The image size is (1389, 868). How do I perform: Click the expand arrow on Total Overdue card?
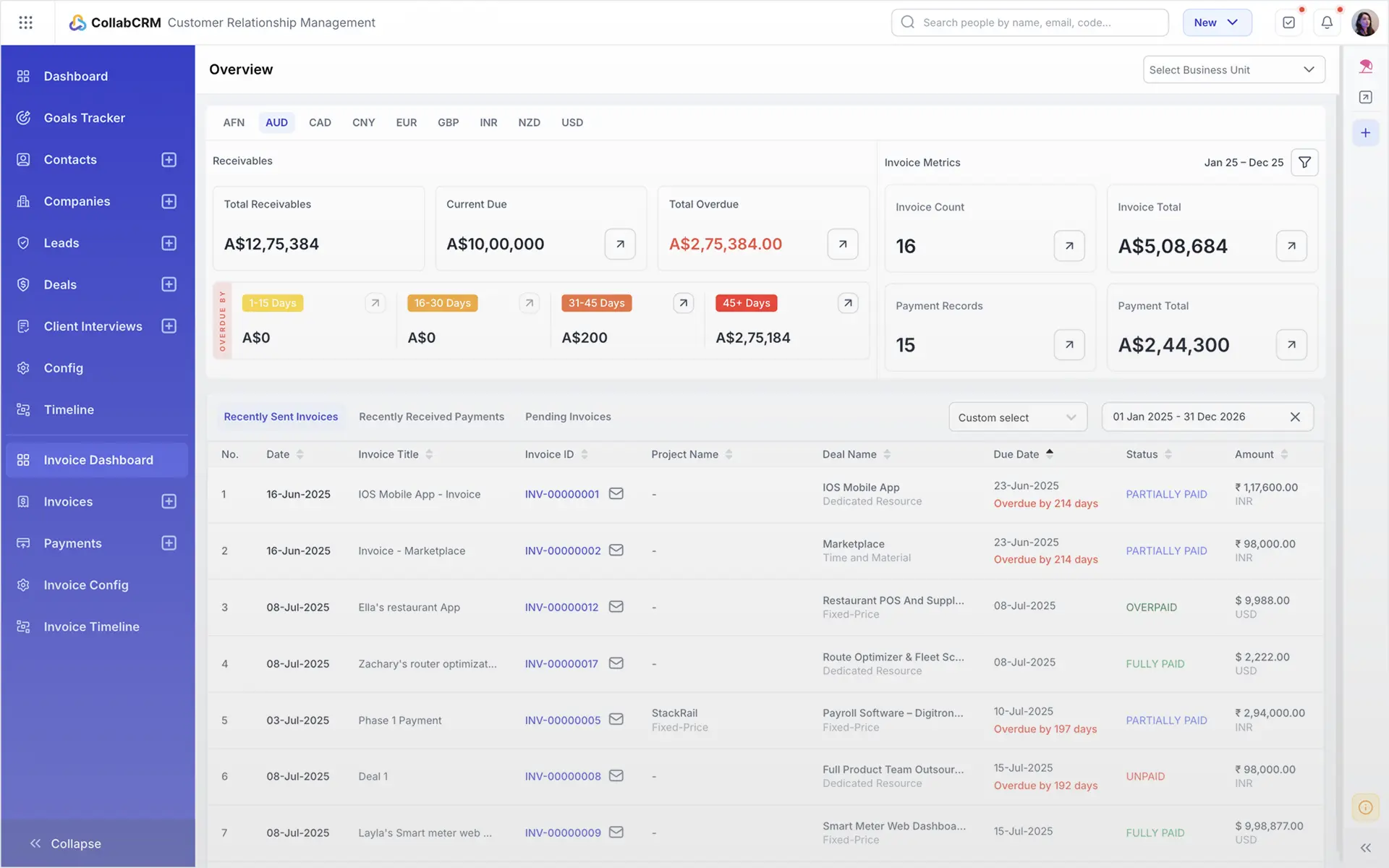click(x=842, y=244)
